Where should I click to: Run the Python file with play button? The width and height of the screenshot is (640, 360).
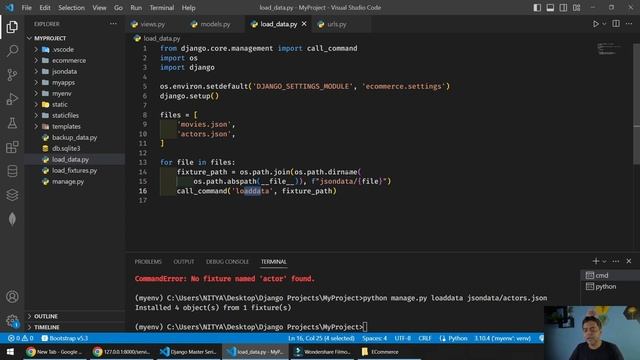pyautogui.click(x=596, y=24)
